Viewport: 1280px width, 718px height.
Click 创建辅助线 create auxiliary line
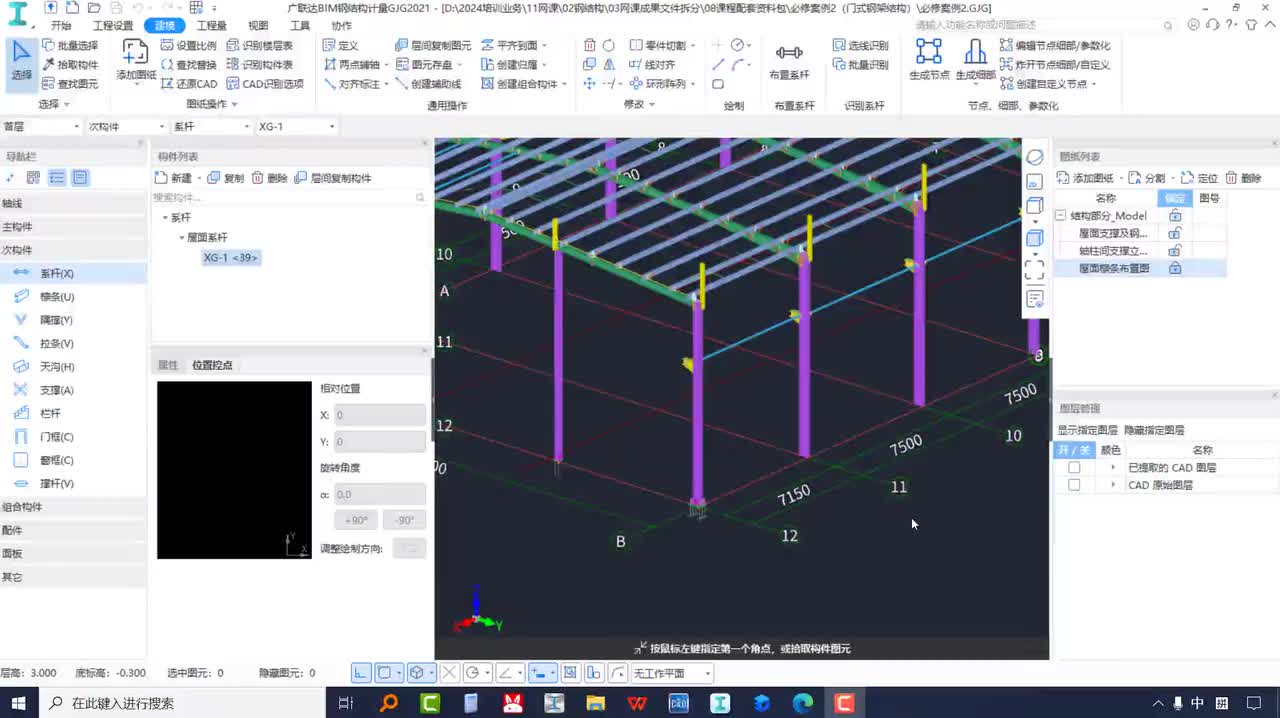coord(428,84)
